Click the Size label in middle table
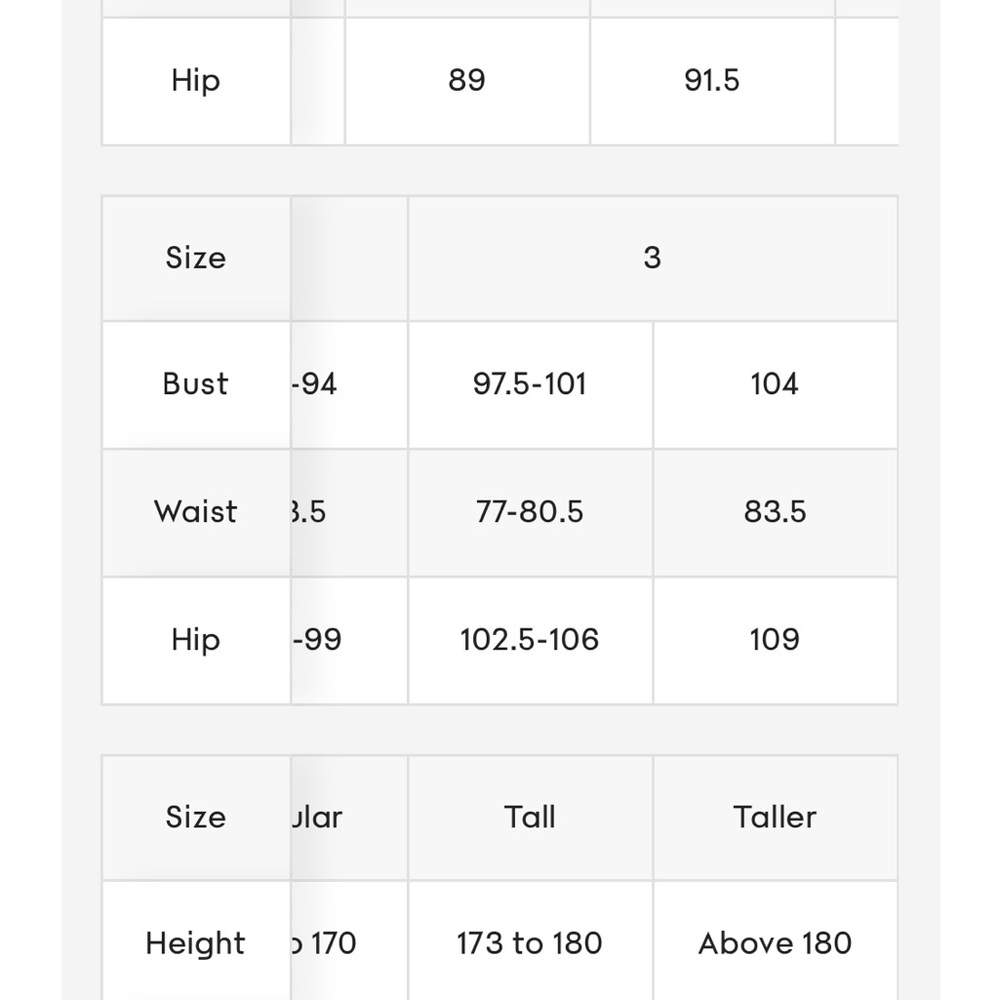This screenshot has height=1000, width=1000. click(196, 258)
